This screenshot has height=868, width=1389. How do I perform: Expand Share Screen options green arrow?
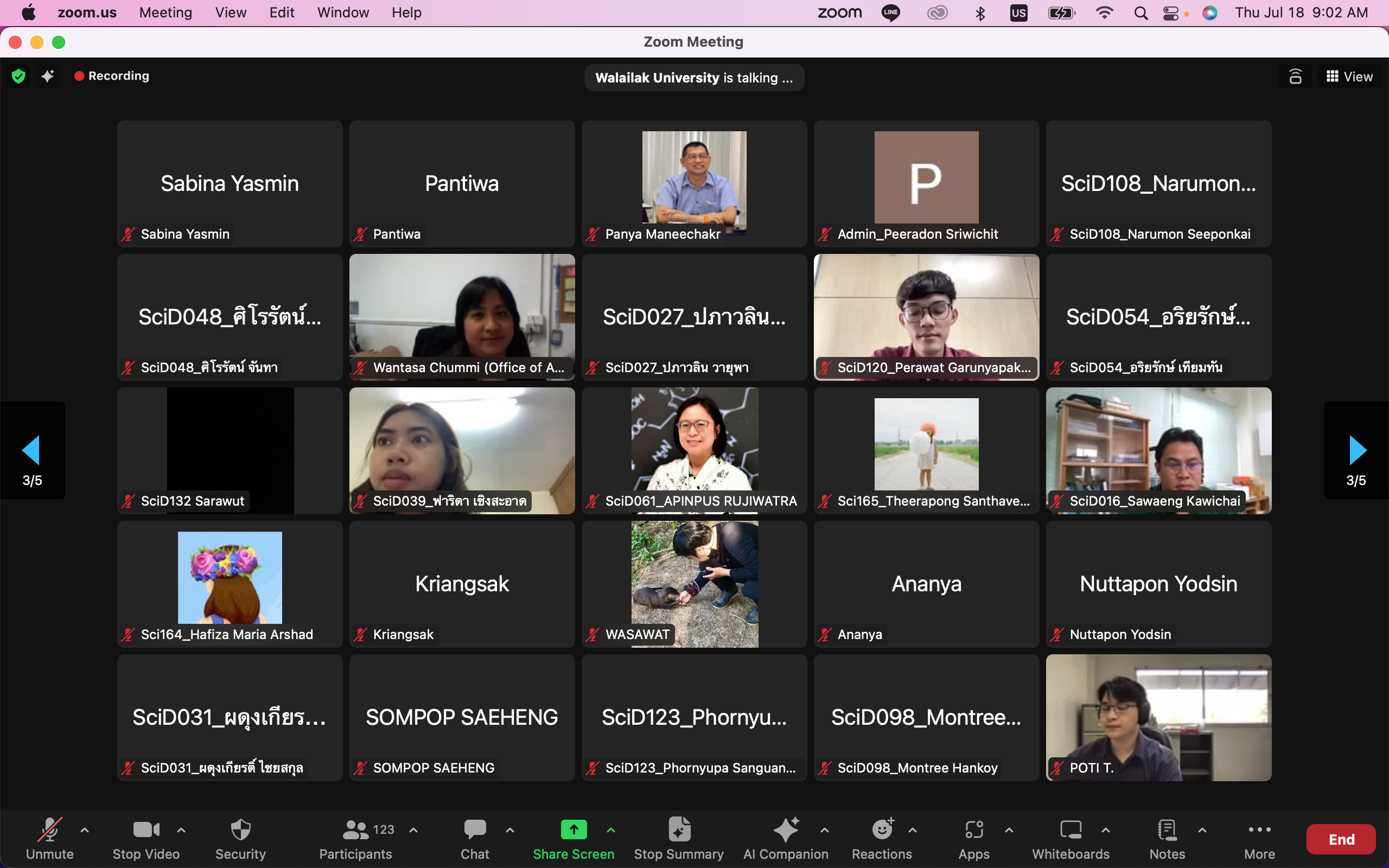pos(611,830)
